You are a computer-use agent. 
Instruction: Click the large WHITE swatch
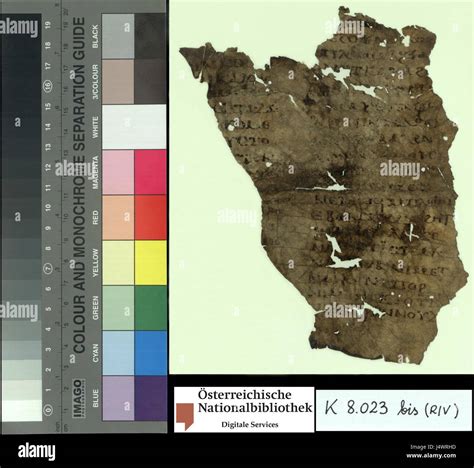click(134, 127)
